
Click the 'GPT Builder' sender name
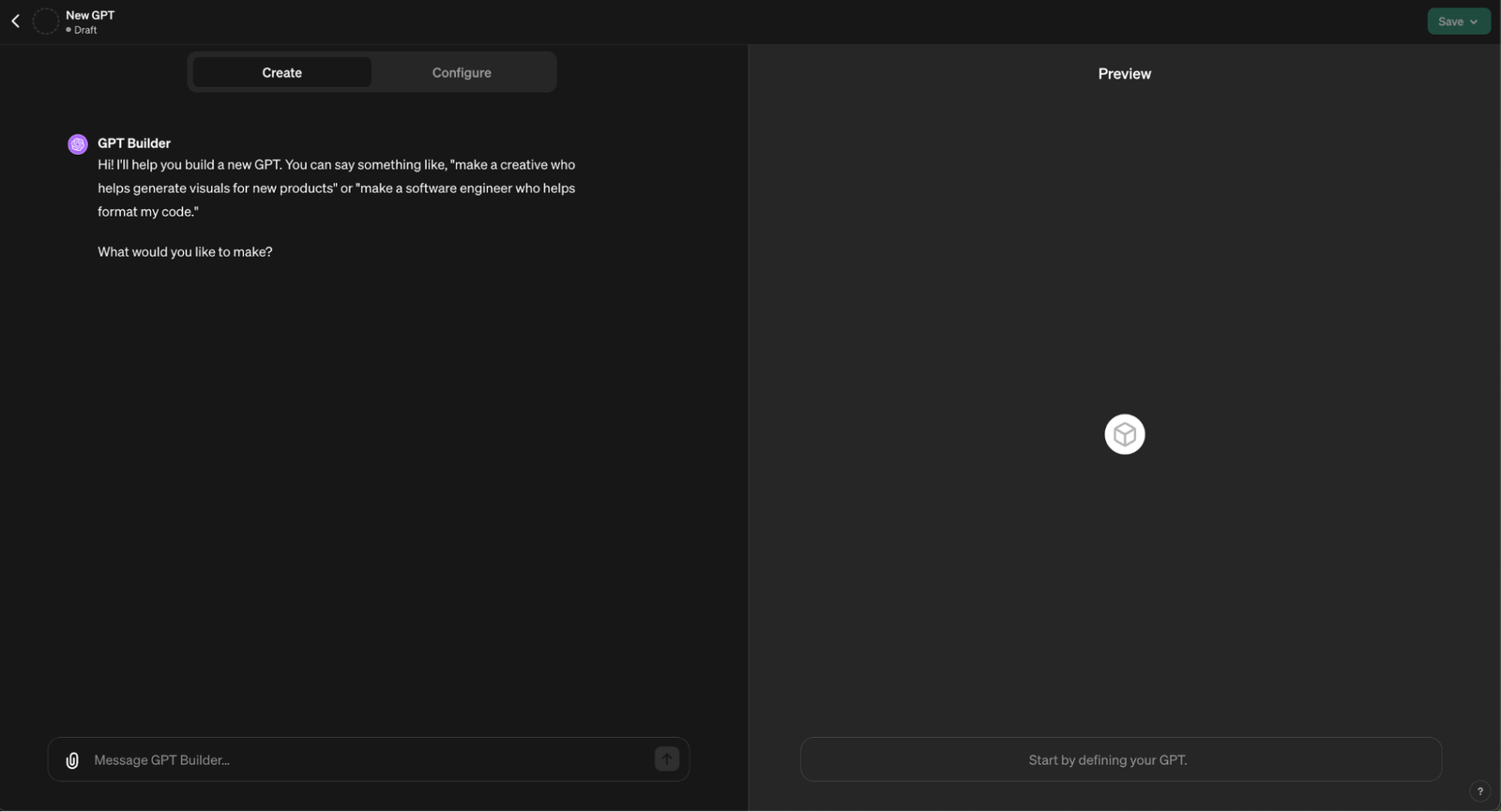(134, 143)
